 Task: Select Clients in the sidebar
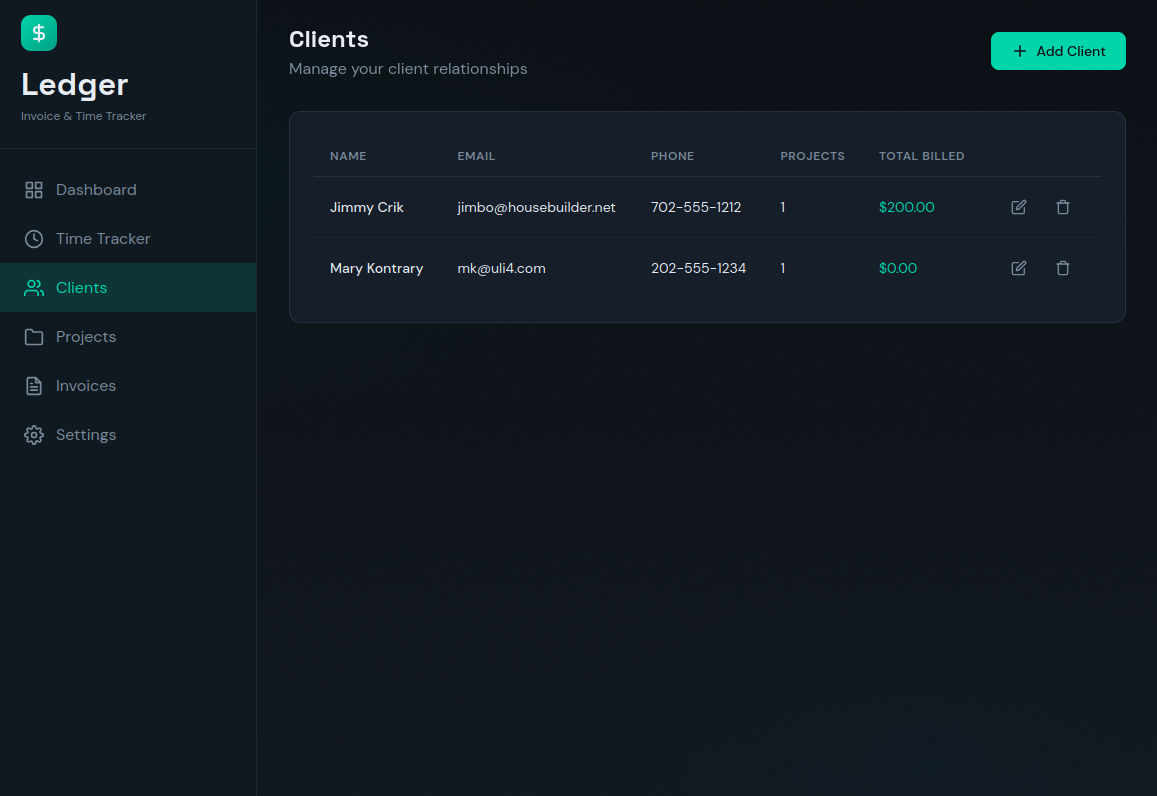pos(128,288)
